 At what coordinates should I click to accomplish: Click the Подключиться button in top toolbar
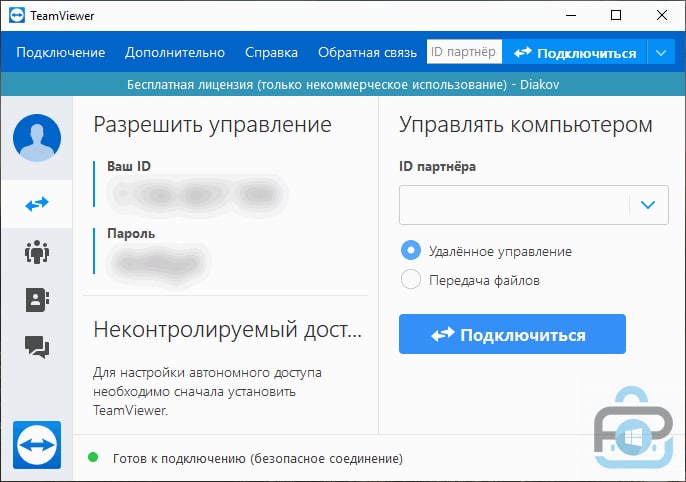point(574,53)
